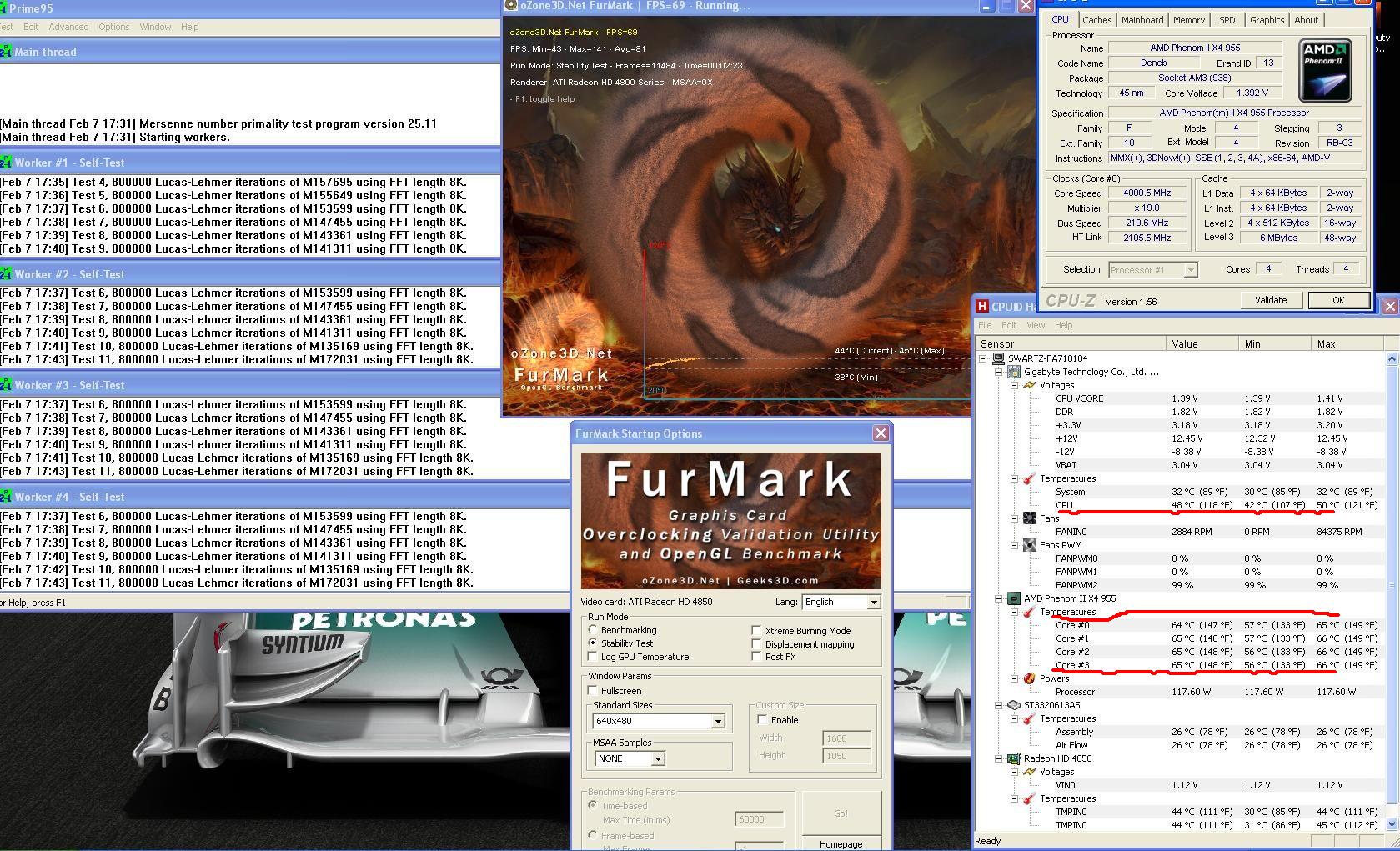Toggle the Post FX checkbox
Screen dimensions: 1400x851
pyautogui.click(x=756, y=657)
